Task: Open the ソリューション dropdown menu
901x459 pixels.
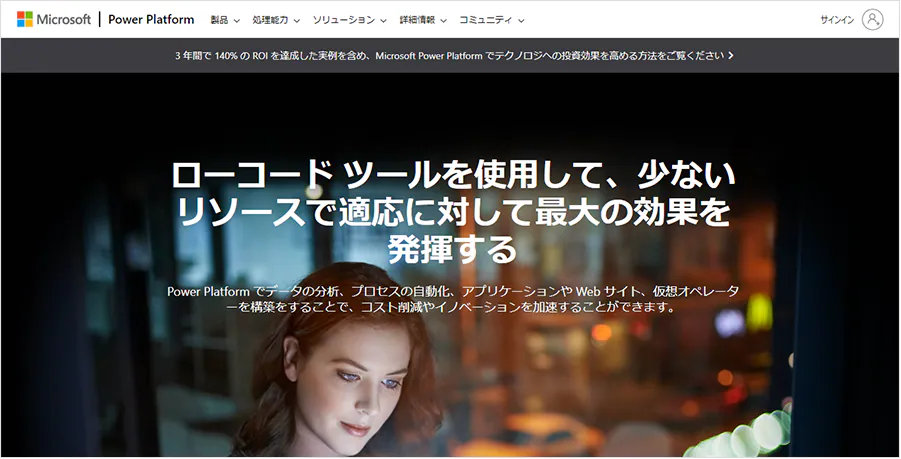Action: coord(349,20)
